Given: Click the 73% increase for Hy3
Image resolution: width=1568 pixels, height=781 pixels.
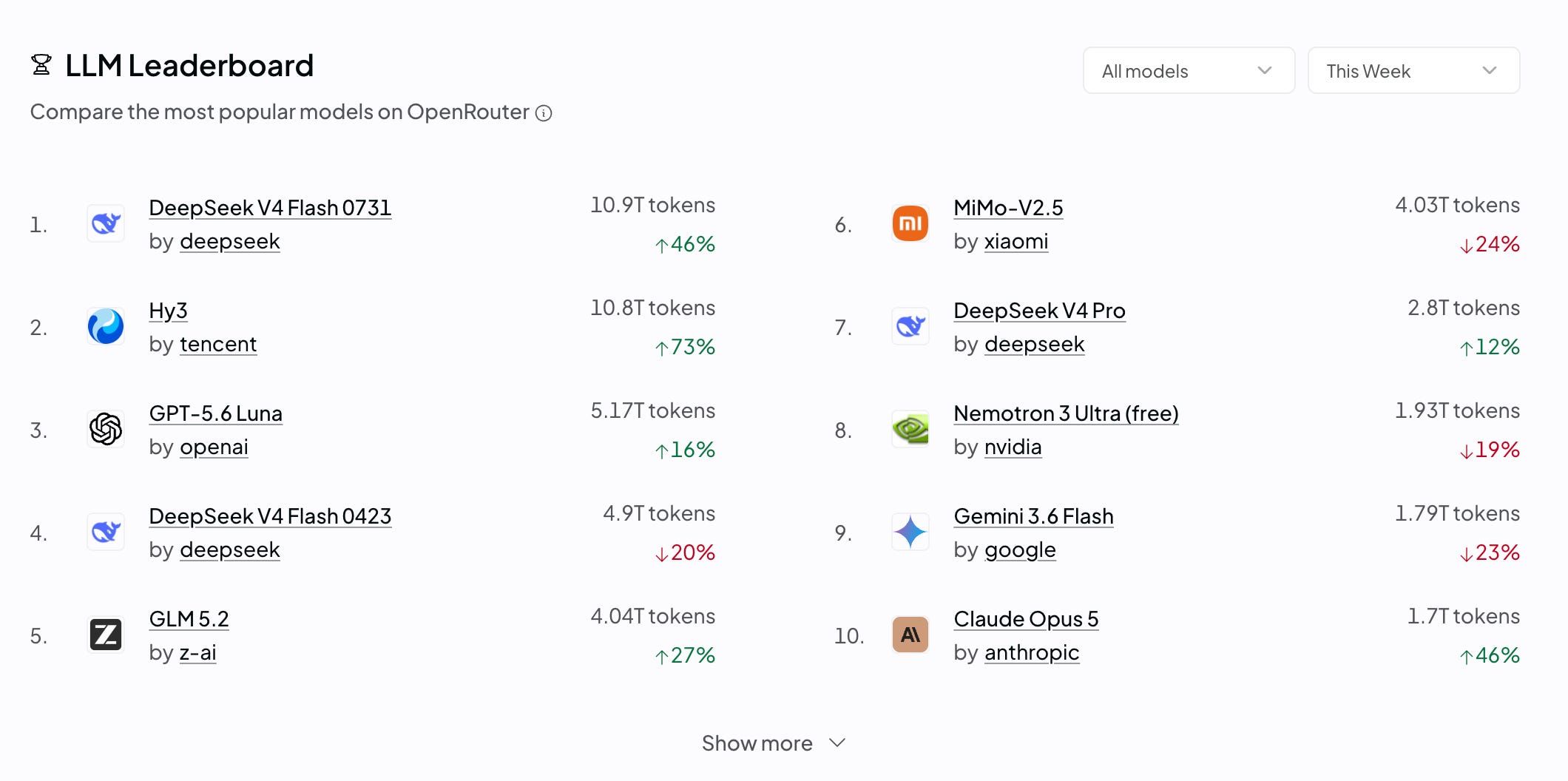Looking at the screenshot, I should coord(685,347).
